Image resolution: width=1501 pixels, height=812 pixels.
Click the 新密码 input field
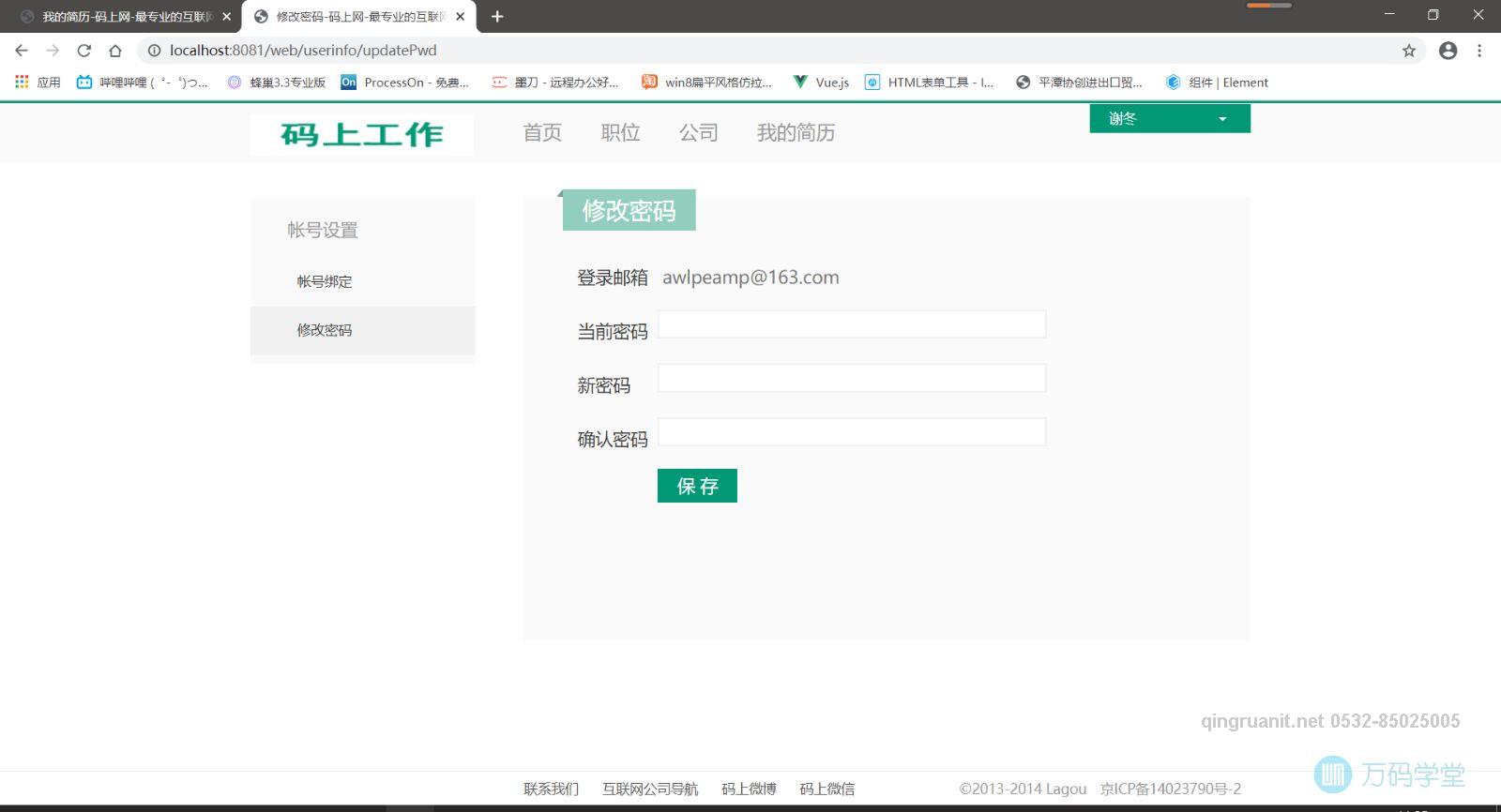(852, 378)
